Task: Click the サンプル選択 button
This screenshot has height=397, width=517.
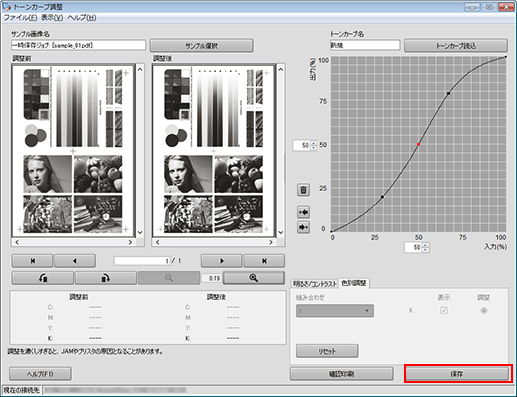Action: (x=201, y=46)
